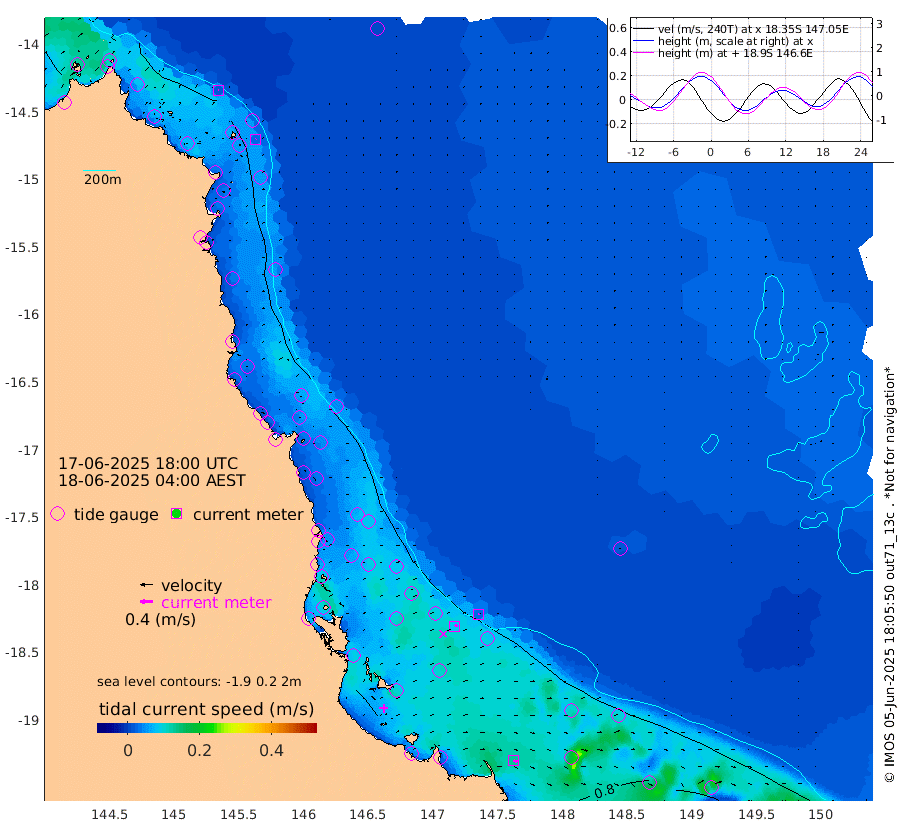
Task: Click the black velocity arrow in the legend
Action: (147, 585)
